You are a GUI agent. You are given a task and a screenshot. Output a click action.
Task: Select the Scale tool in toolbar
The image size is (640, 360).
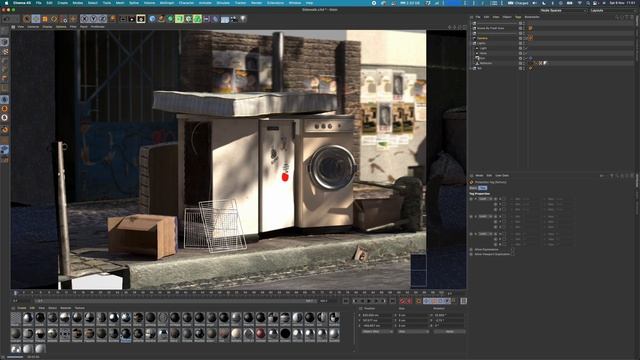45,19
